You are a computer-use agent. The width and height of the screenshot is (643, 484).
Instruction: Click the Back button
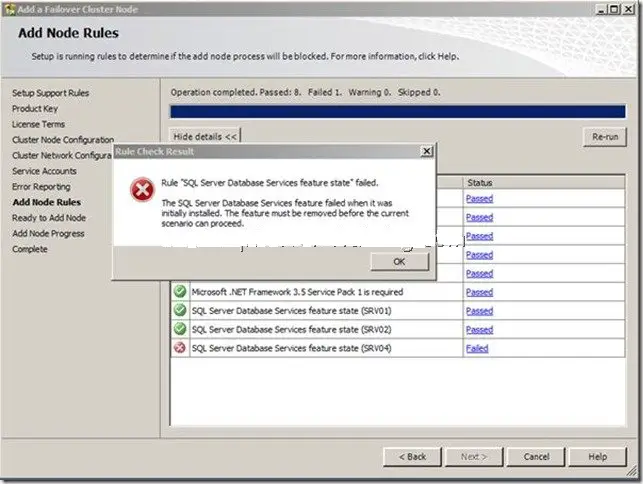[x=412, y=456]
